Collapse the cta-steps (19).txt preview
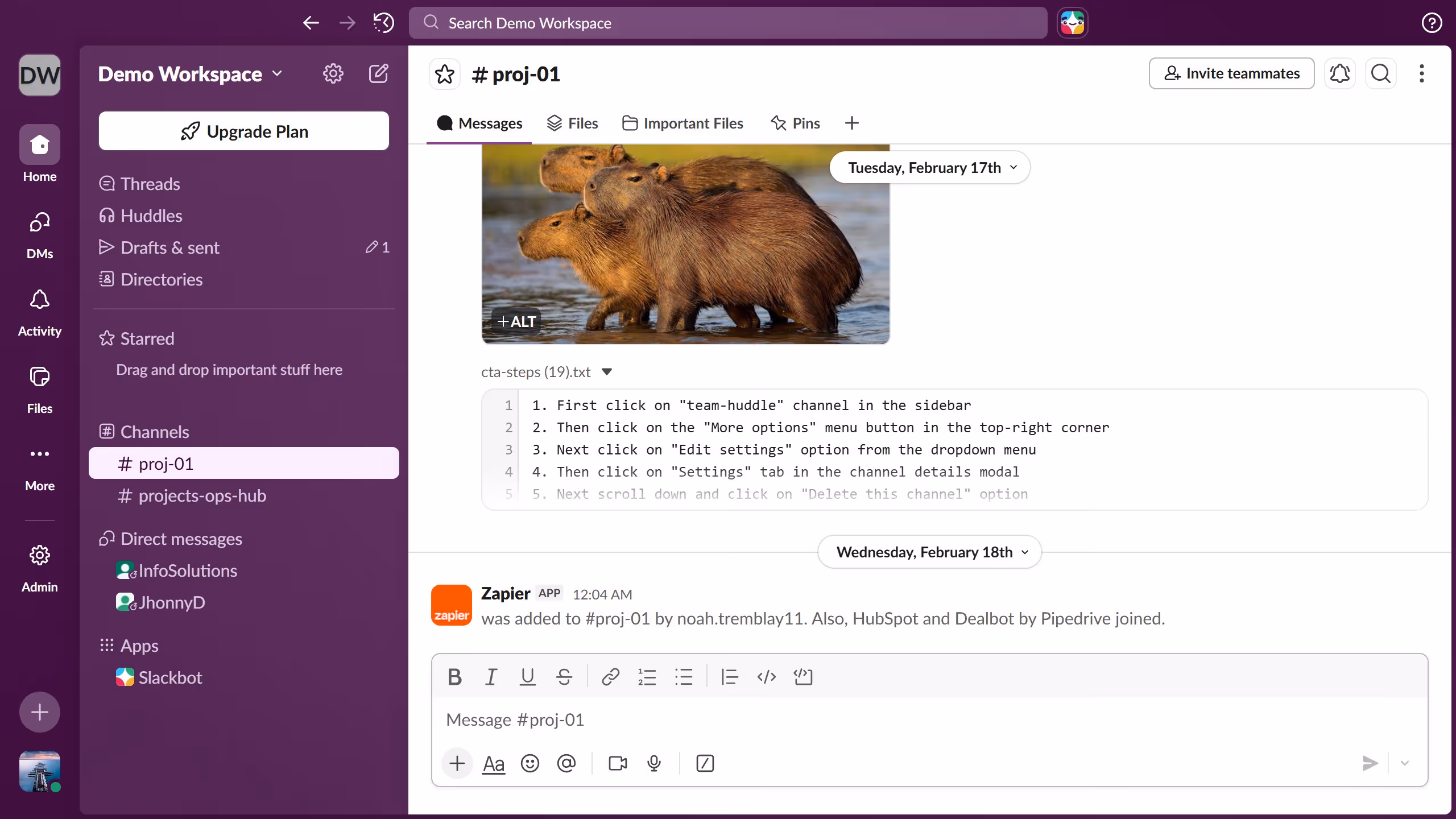Viewport: 1456px width, 819px height. 607,372
